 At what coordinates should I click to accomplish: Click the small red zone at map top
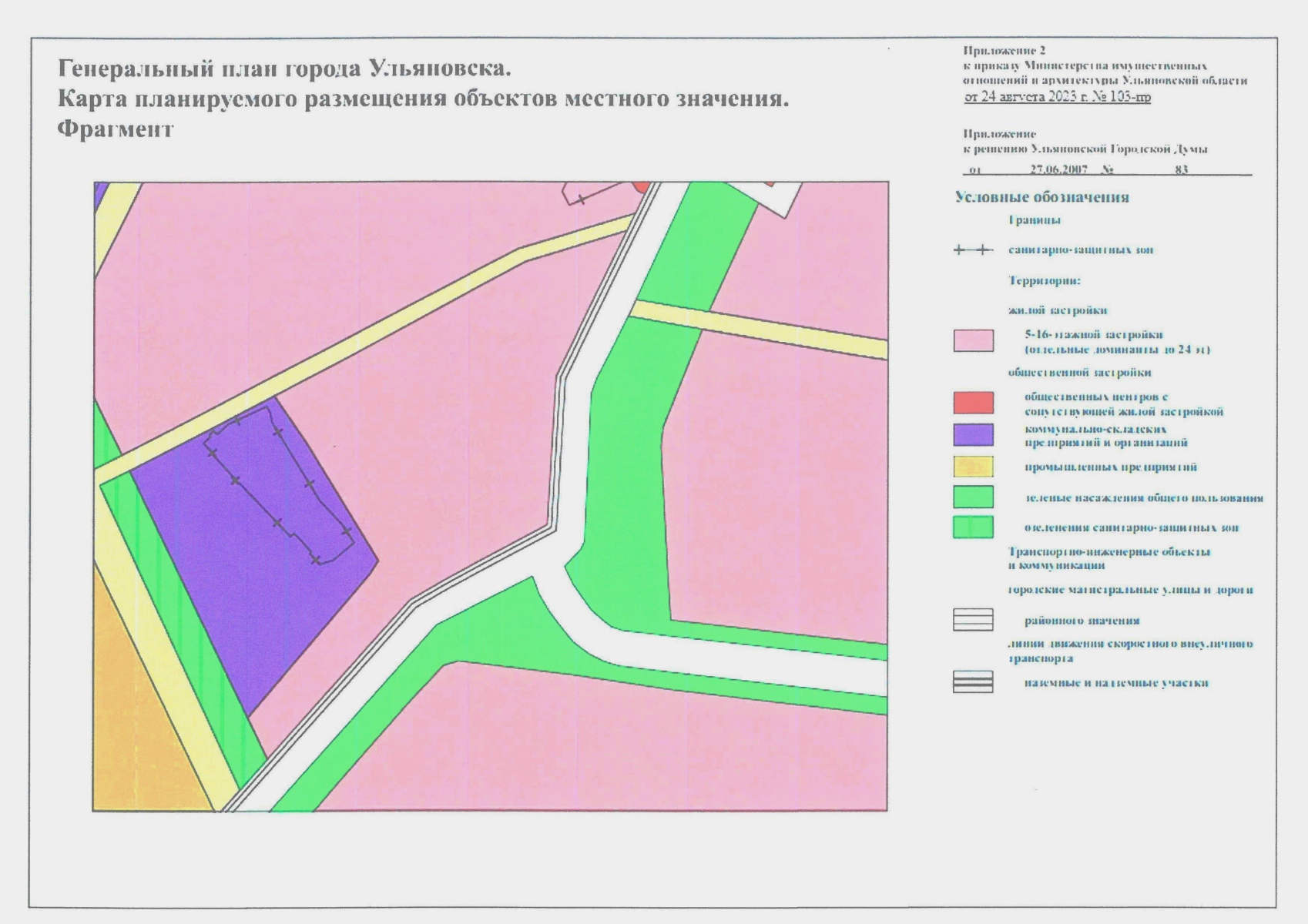pyautogui.click(x=642, y=187)
